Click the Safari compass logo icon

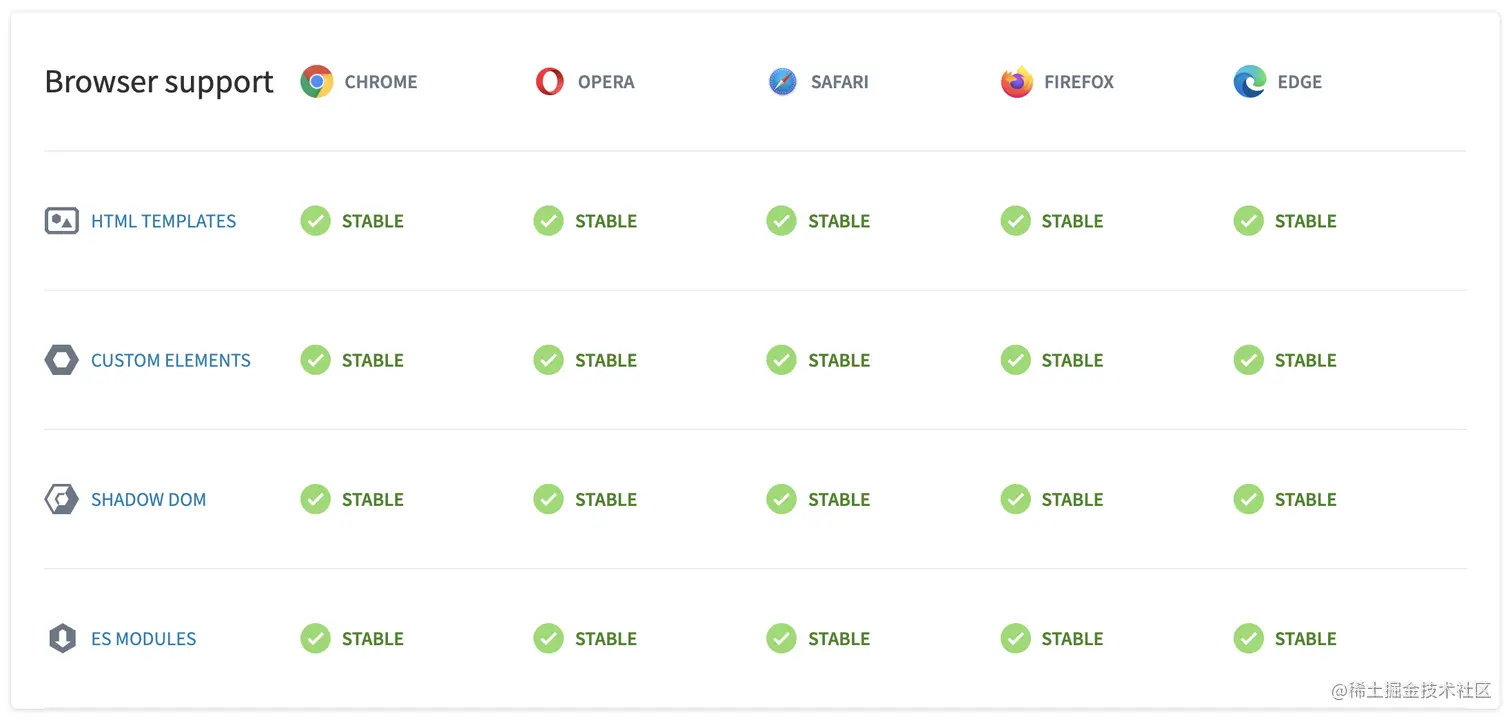(783, 82)
